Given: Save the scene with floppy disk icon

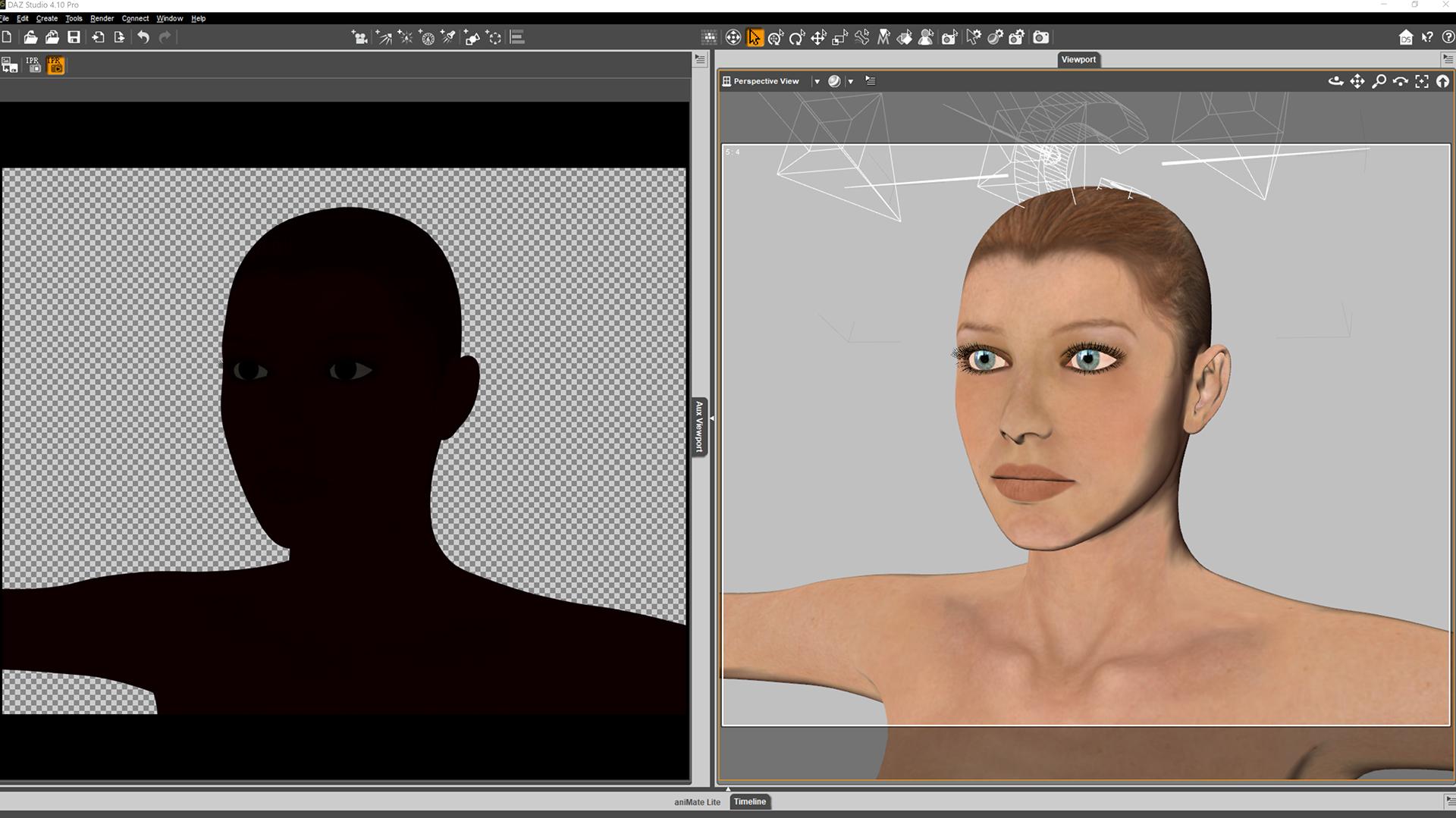Looking at the screenshot, I should tap(74, 38).
